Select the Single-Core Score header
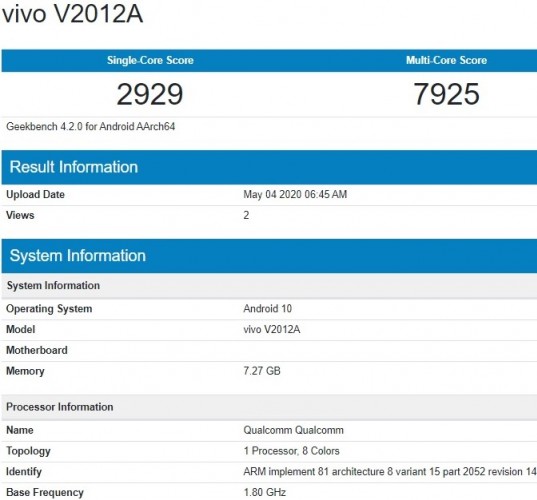The image size is (537, 500). [x=150, y=60]
